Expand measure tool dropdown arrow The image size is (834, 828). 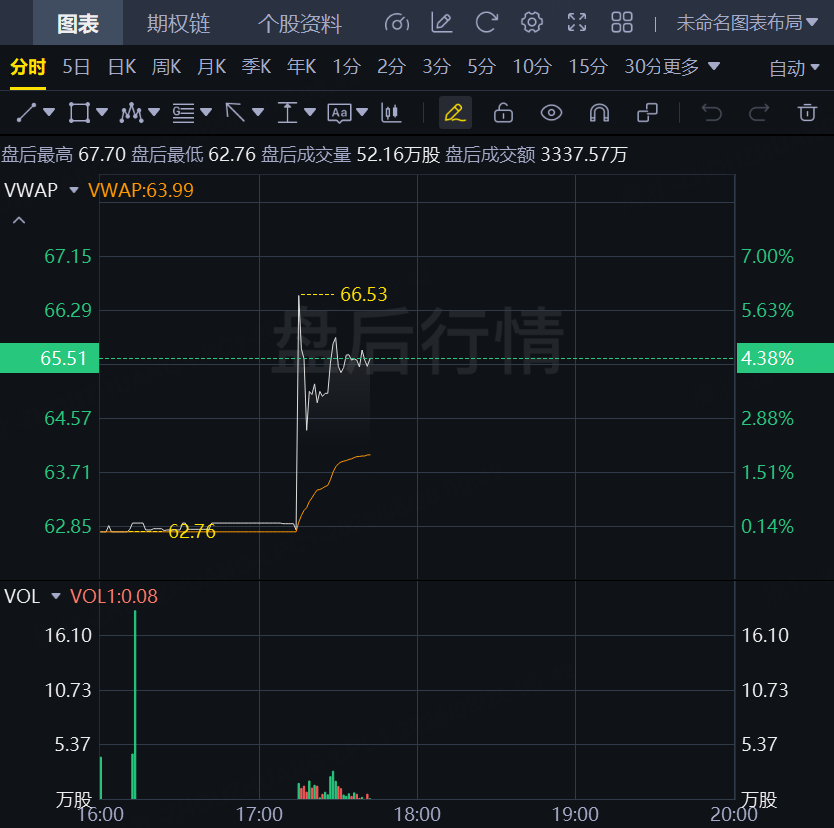(310, 112)
